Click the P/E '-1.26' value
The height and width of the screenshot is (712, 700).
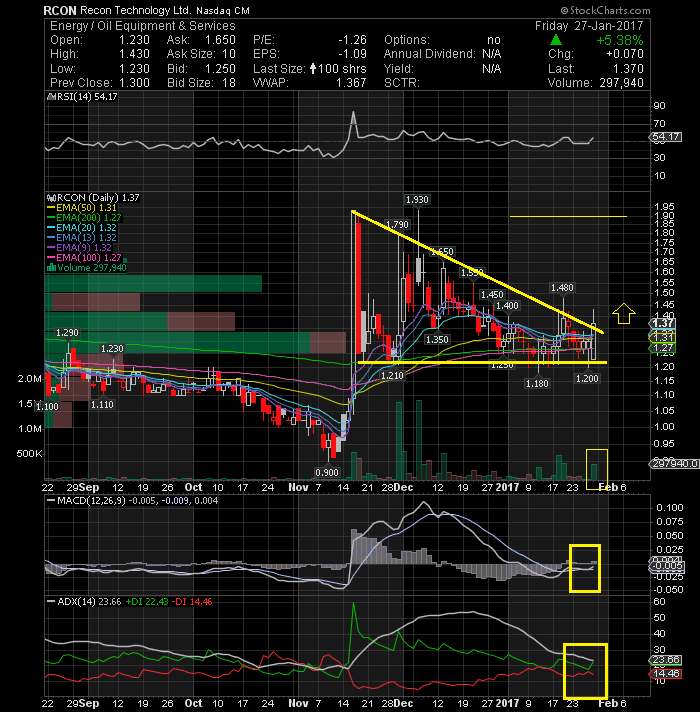click(x=352, y=40)
